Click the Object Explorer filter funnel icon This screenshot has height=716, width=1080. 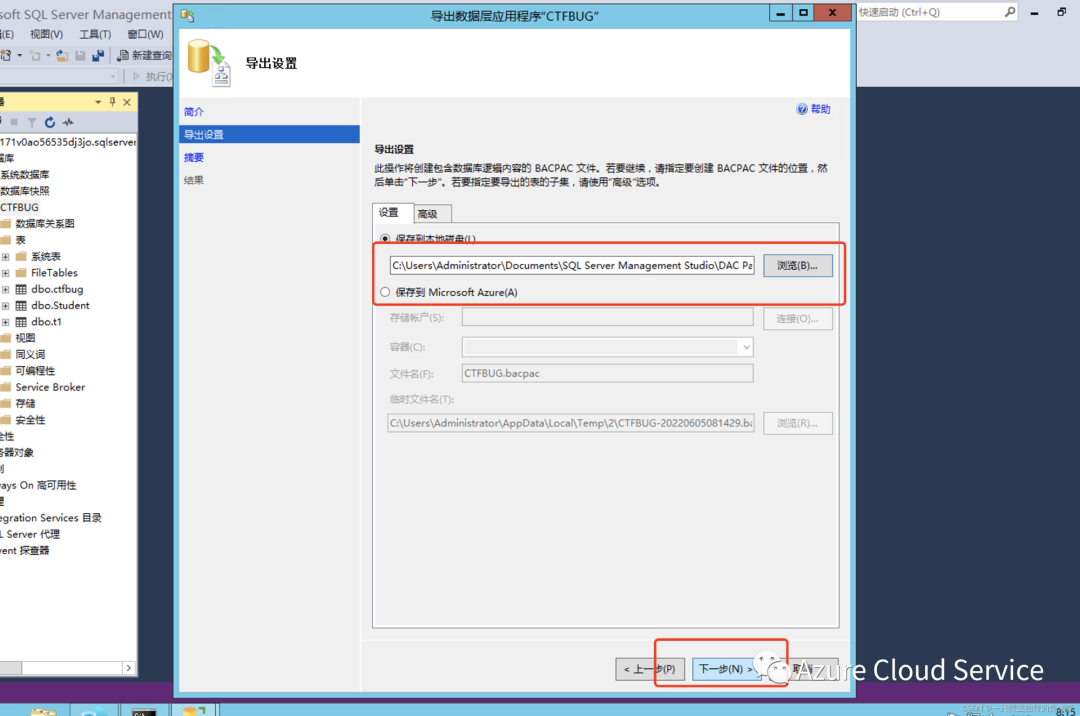[x=32, y=122]
